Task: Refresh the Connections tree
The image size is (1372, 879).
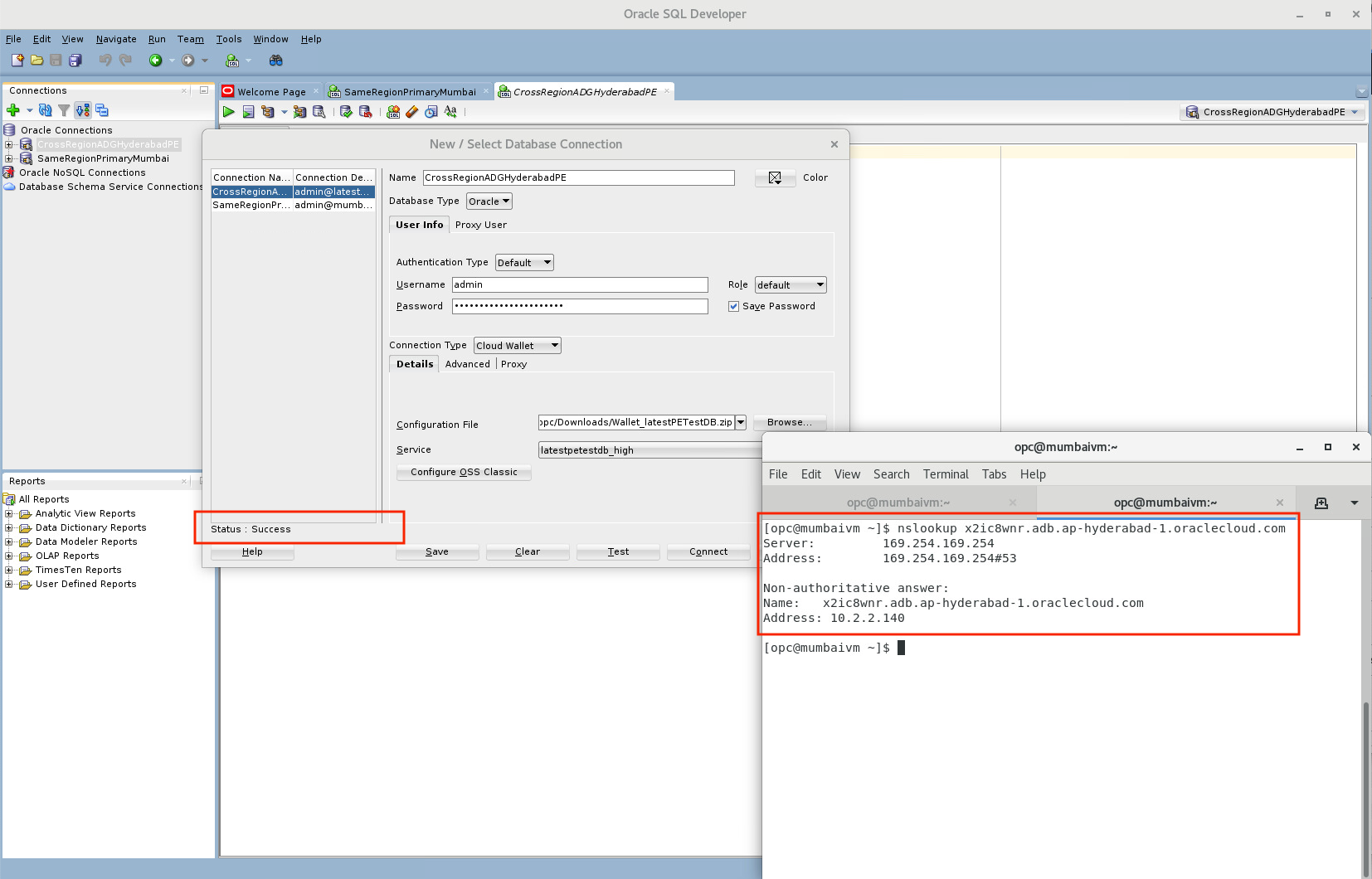Action: coord(45,109)
